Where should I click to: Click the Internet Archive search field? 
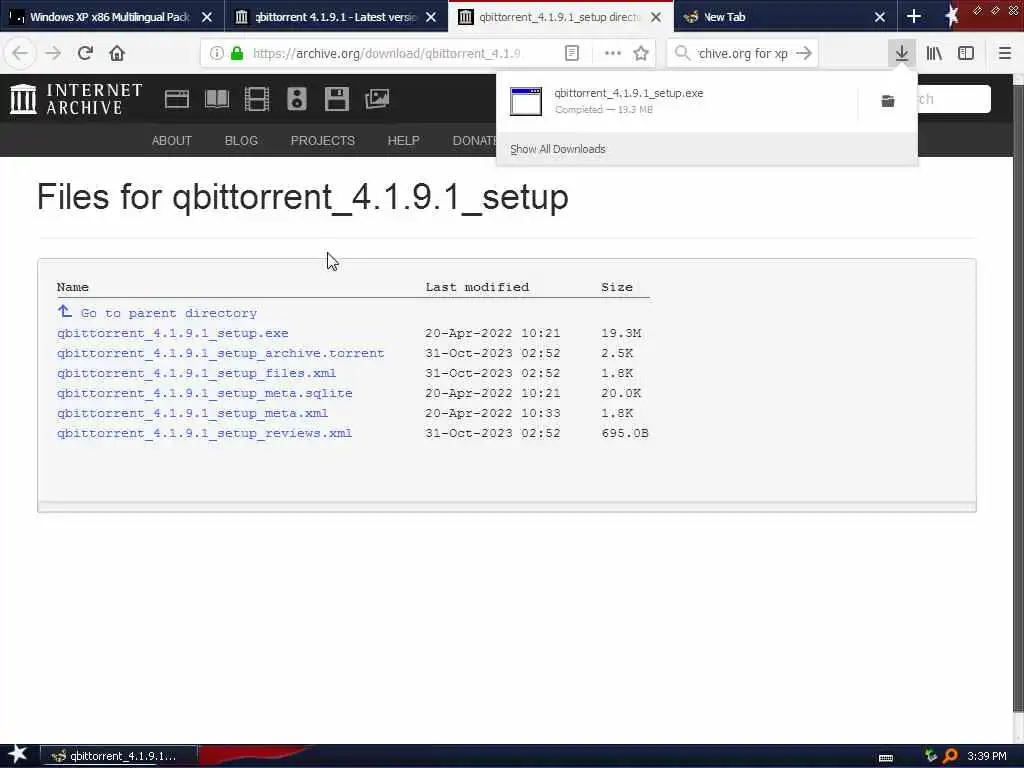(x=953, y=99)
